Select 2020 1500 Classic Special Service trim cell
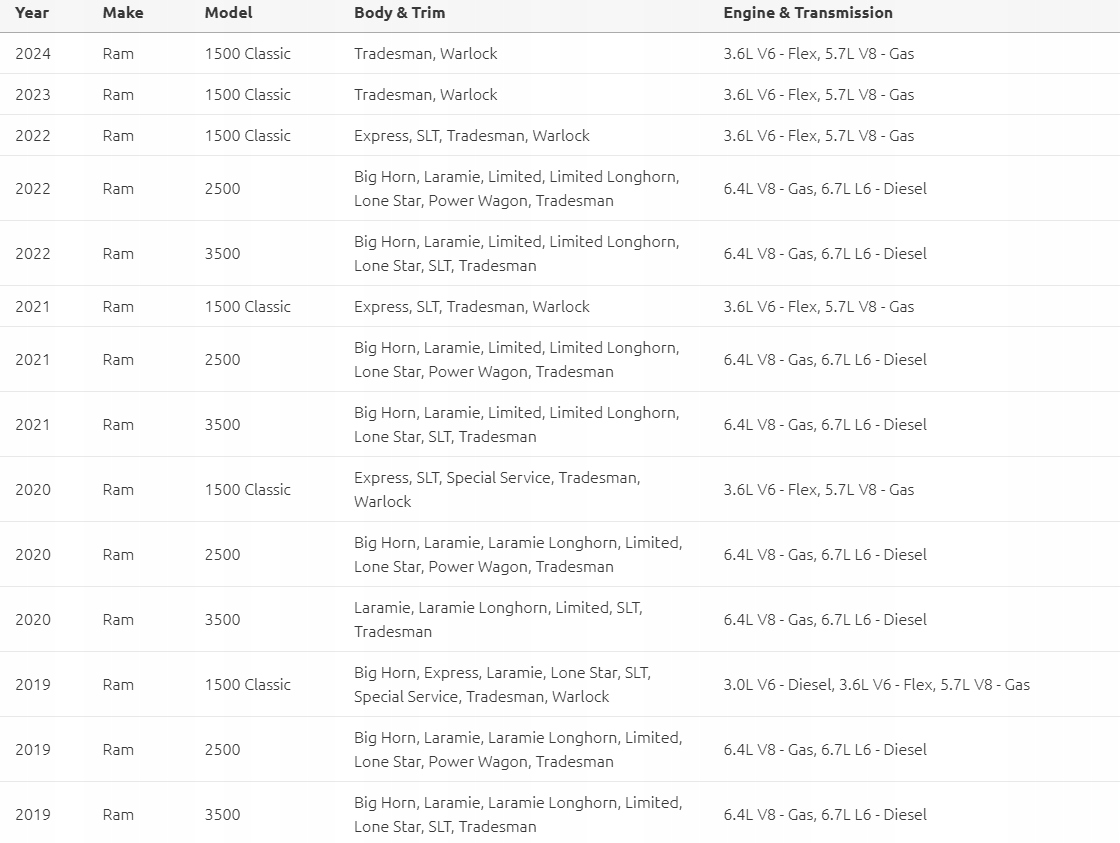 point(497,489)
